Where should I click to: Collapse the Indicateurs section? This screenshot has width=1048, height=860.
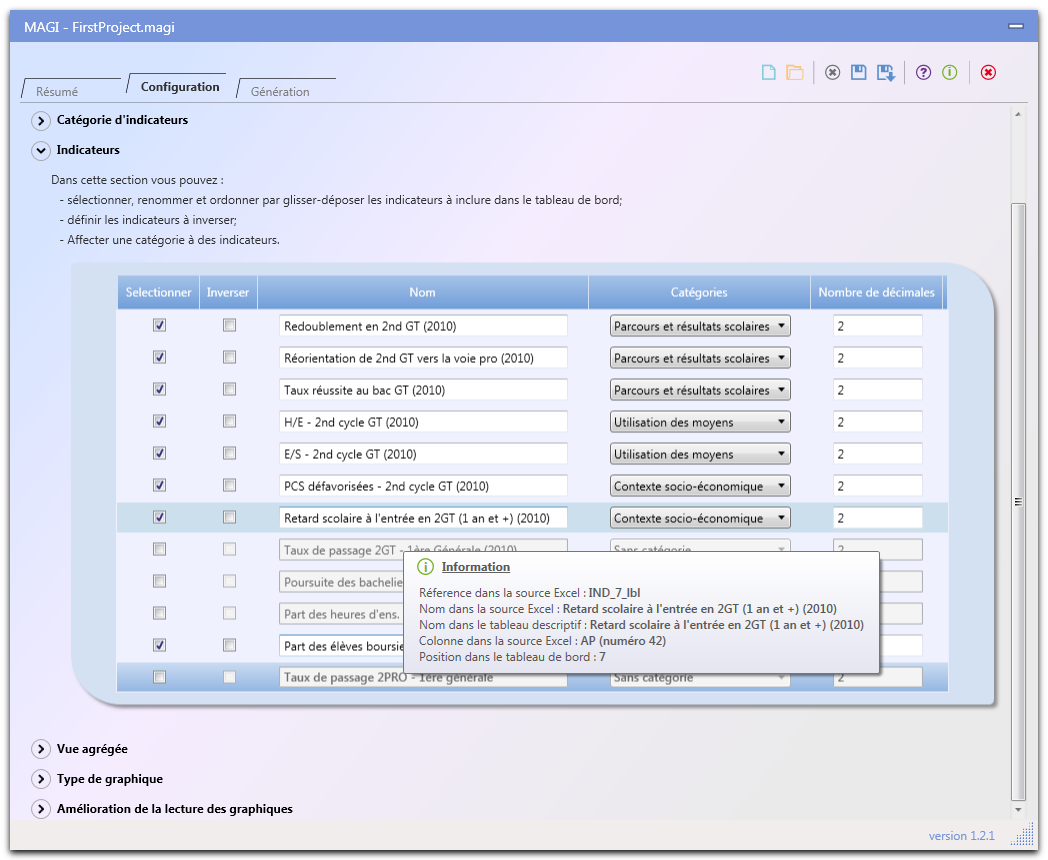(41, 151)
